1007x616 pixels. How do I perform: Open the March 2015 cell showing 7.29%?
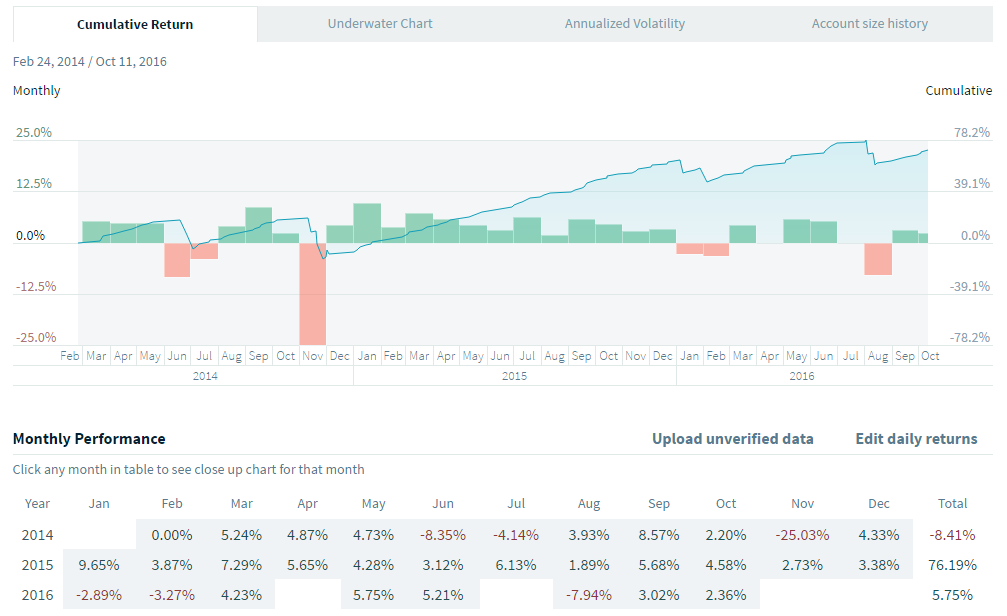(241, 564)
